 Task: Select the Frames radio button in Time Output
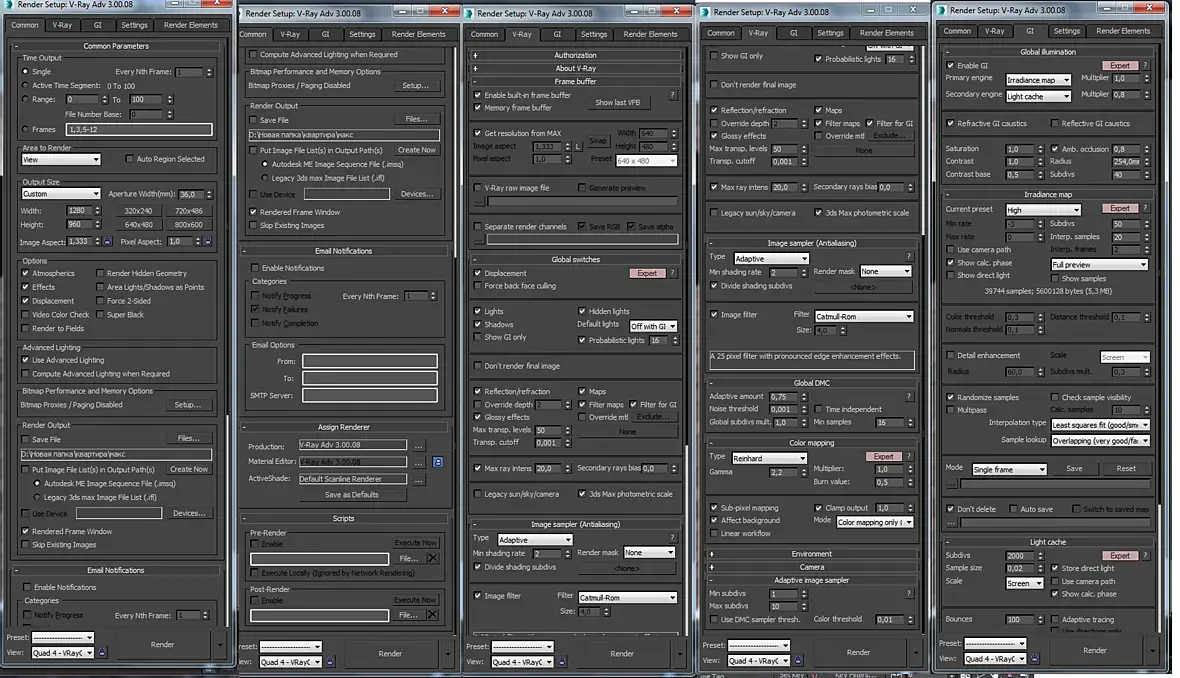tap(25, 129)
